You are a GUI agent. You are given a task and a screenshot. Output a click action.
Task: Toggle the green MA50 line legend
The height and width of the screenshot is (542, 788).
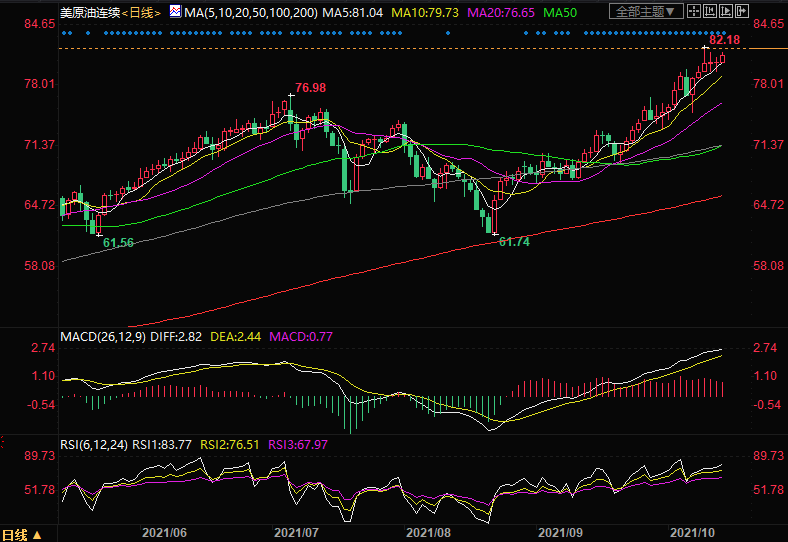click(563, 12)
